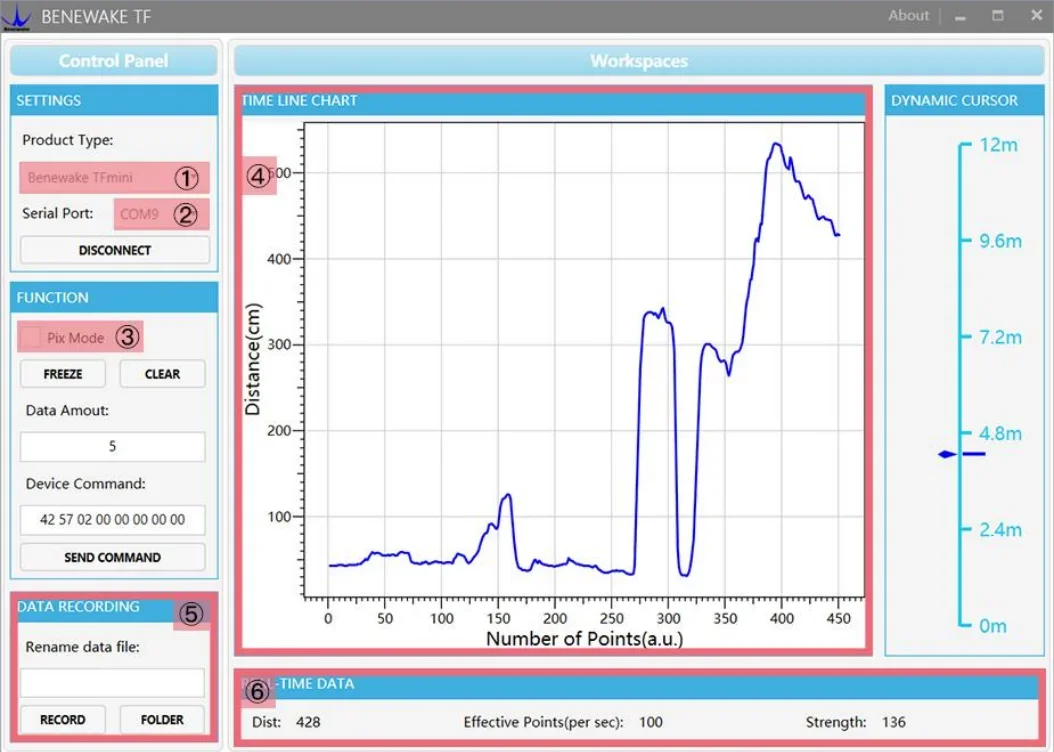This screenshot has height=752, width=1054.
Task: Click the Data Amout input field
Action: [x=112, y=446]
